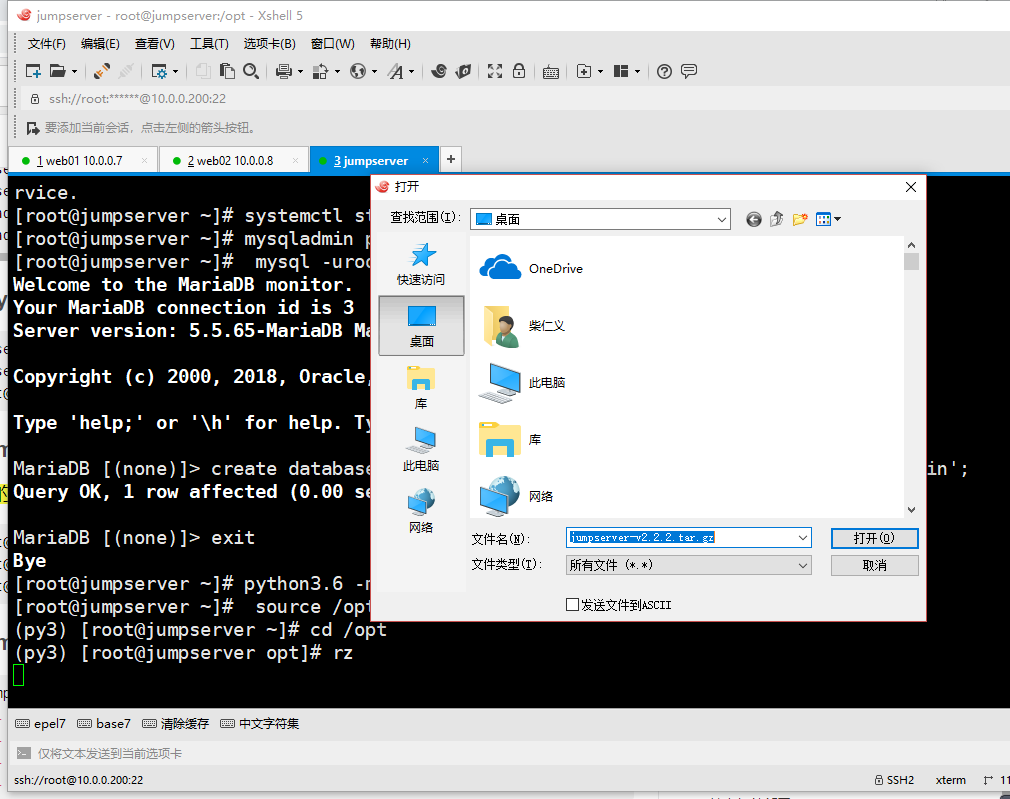1010x799 pixels.
Task: Expand the Properties icon dropdown arrow
Action: coord(175,72)
